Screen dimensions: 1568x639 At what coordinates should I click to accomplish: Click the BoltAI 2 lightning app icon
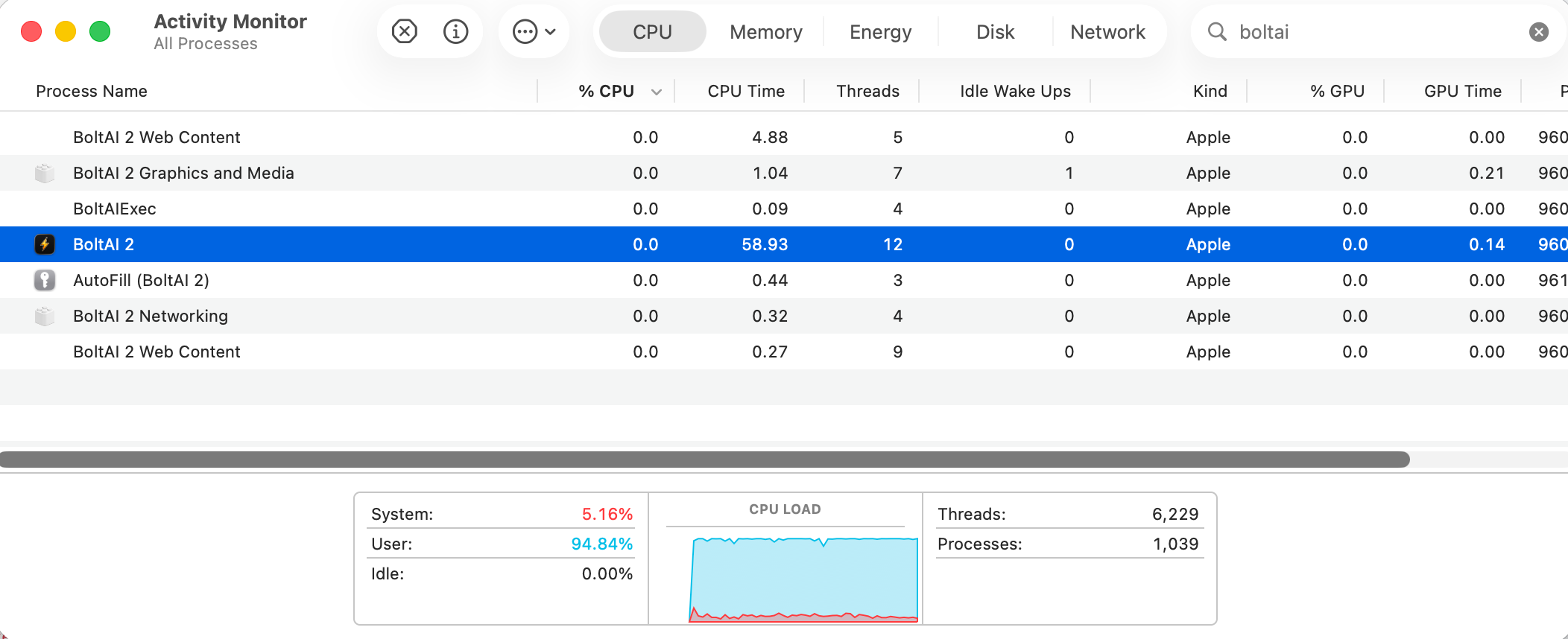45,244
